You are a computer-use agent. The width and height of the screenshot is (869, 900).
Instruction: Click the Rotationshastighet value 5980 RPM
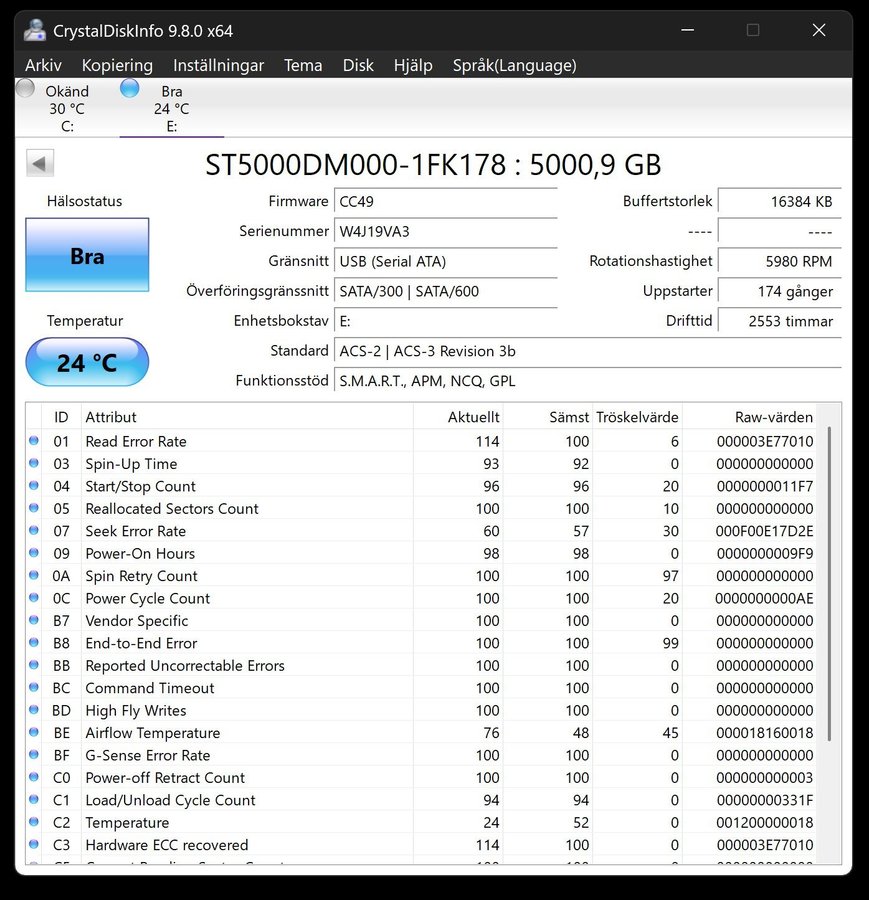point(779,261)
